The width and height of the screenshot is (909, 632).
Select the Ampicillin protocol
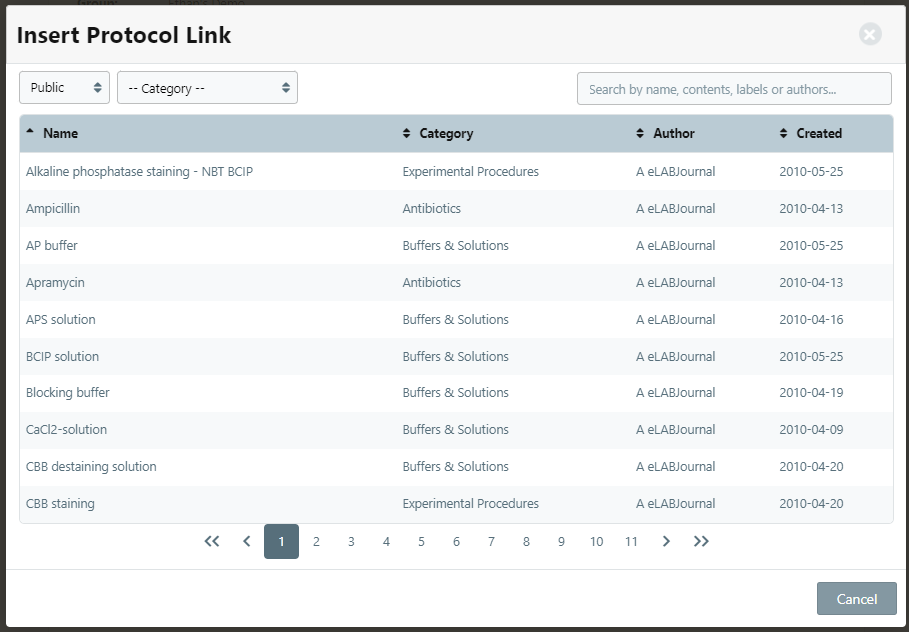tap(53, 209)
